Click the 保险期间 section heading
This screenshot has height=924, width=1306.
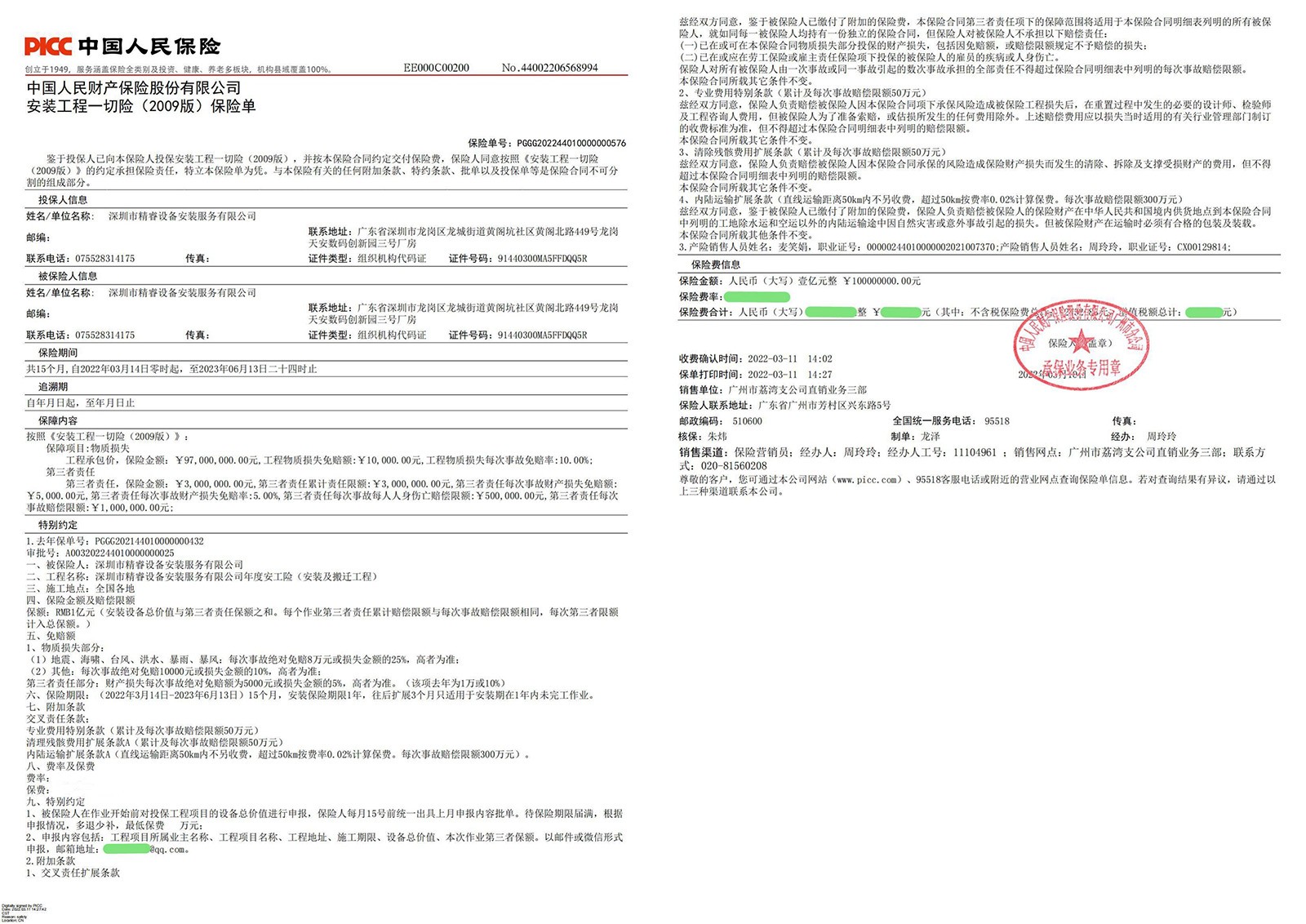click(58, 353)
